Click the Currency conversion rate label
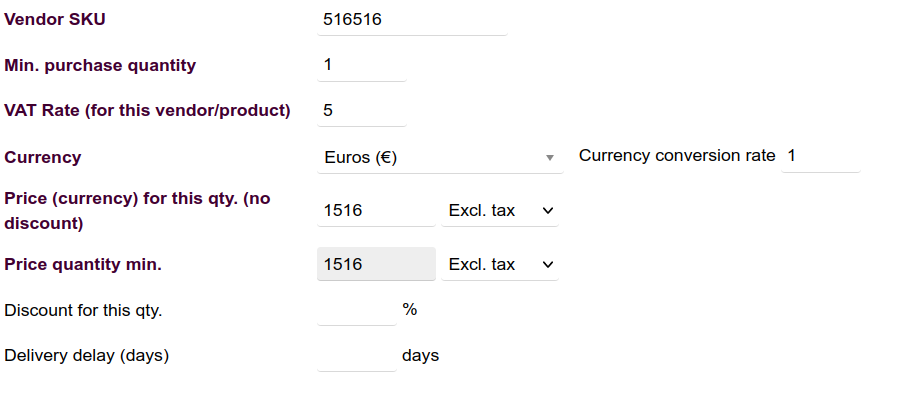The height and width of the screenshot is (394, 906). coord(677,155)
